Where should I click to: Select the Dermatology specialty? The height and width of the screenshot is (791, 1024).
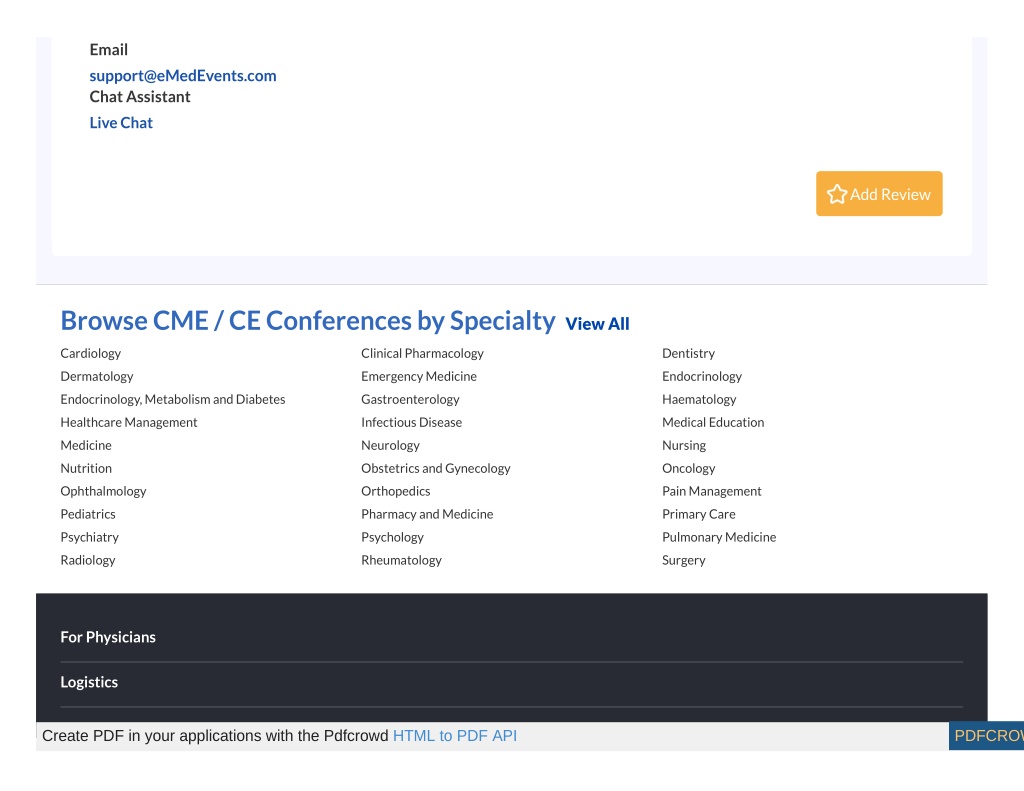click(x=97, y=376)
